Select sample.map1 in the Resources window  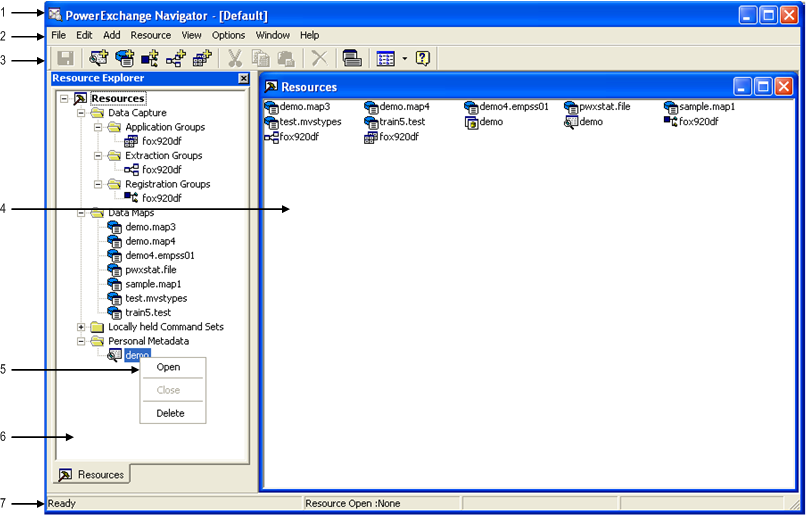[706, 107]
